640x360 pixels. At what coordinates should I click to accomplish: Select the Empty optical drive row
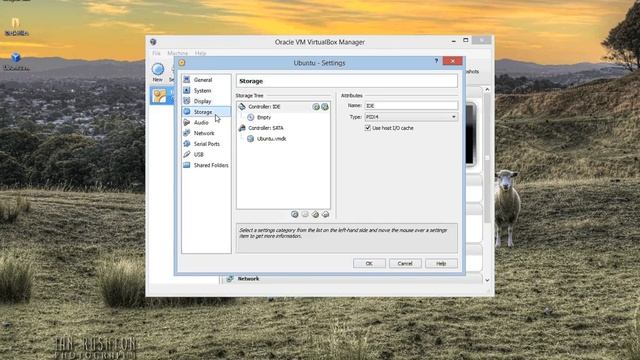coord(283,117)
